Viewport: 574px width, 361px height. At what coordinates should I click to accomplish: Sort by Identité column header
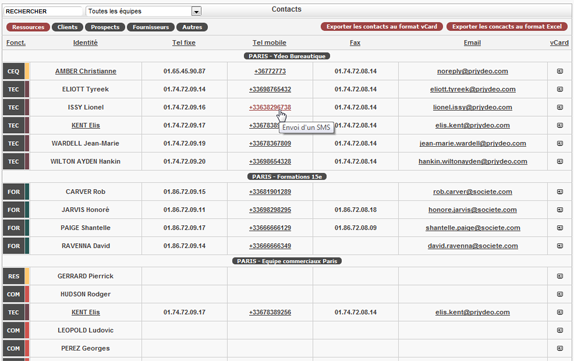pyautogui.click(x=85, y=42)
